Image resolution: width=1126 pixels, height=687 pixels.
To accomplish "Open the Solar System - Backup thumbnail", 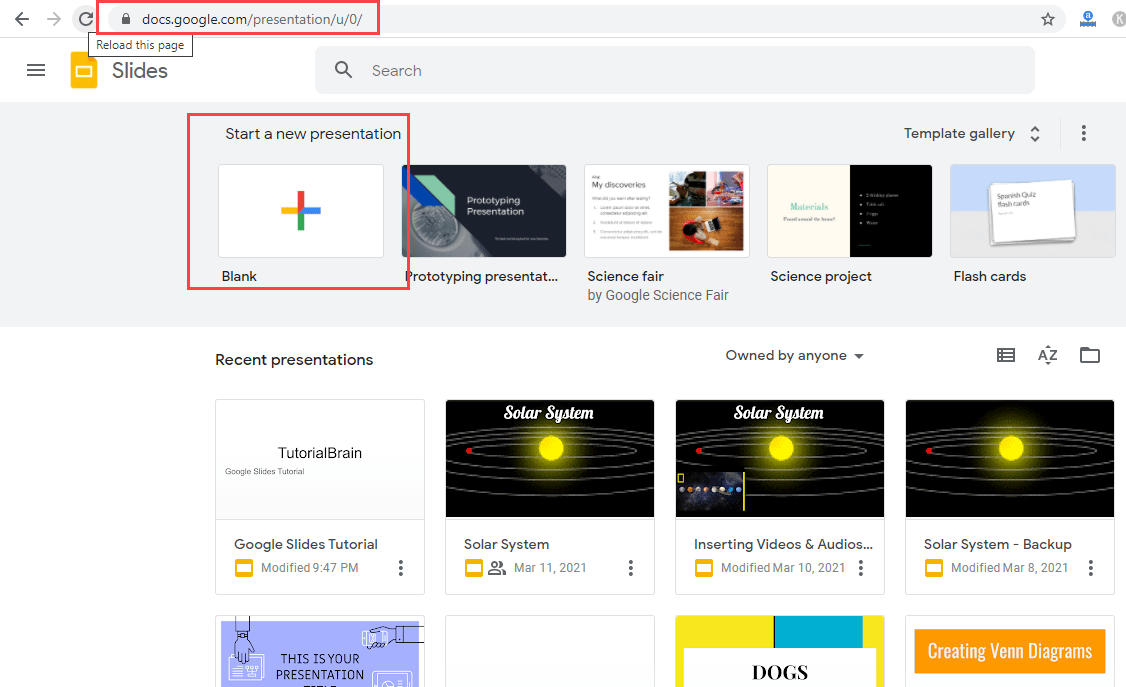I will [1010, 459].
